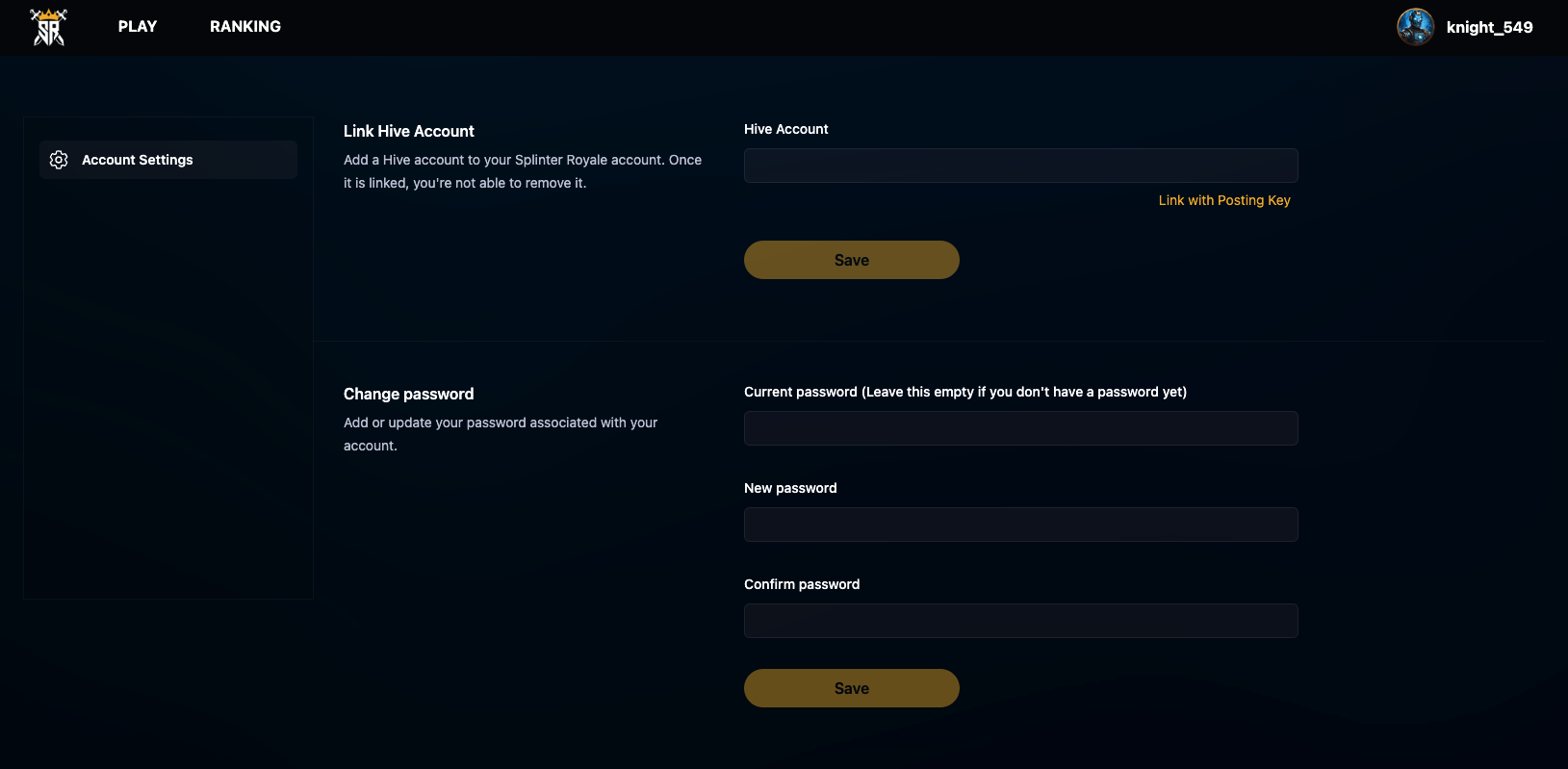Select the Confirm password field
The height and width of the screenshot is (769, 1568).
click(1020, 621)
